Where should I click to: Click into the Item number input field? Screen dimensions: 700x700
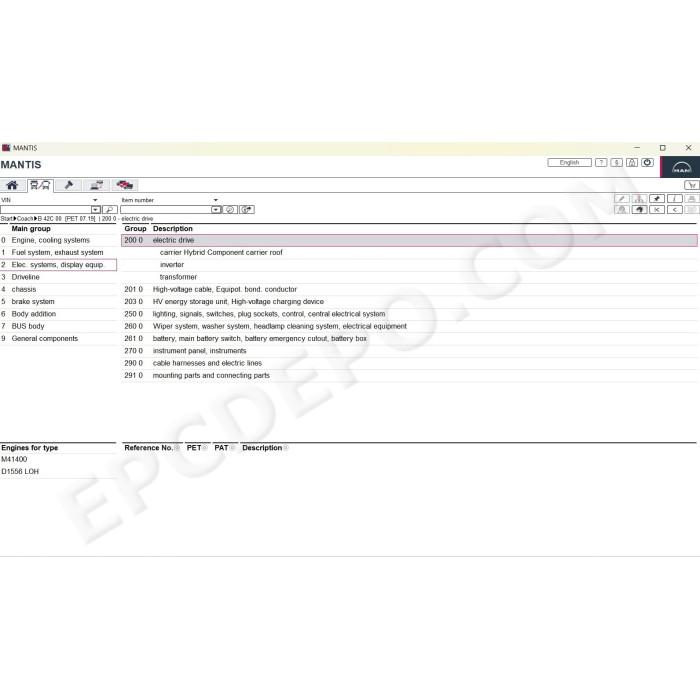point(166,209)
